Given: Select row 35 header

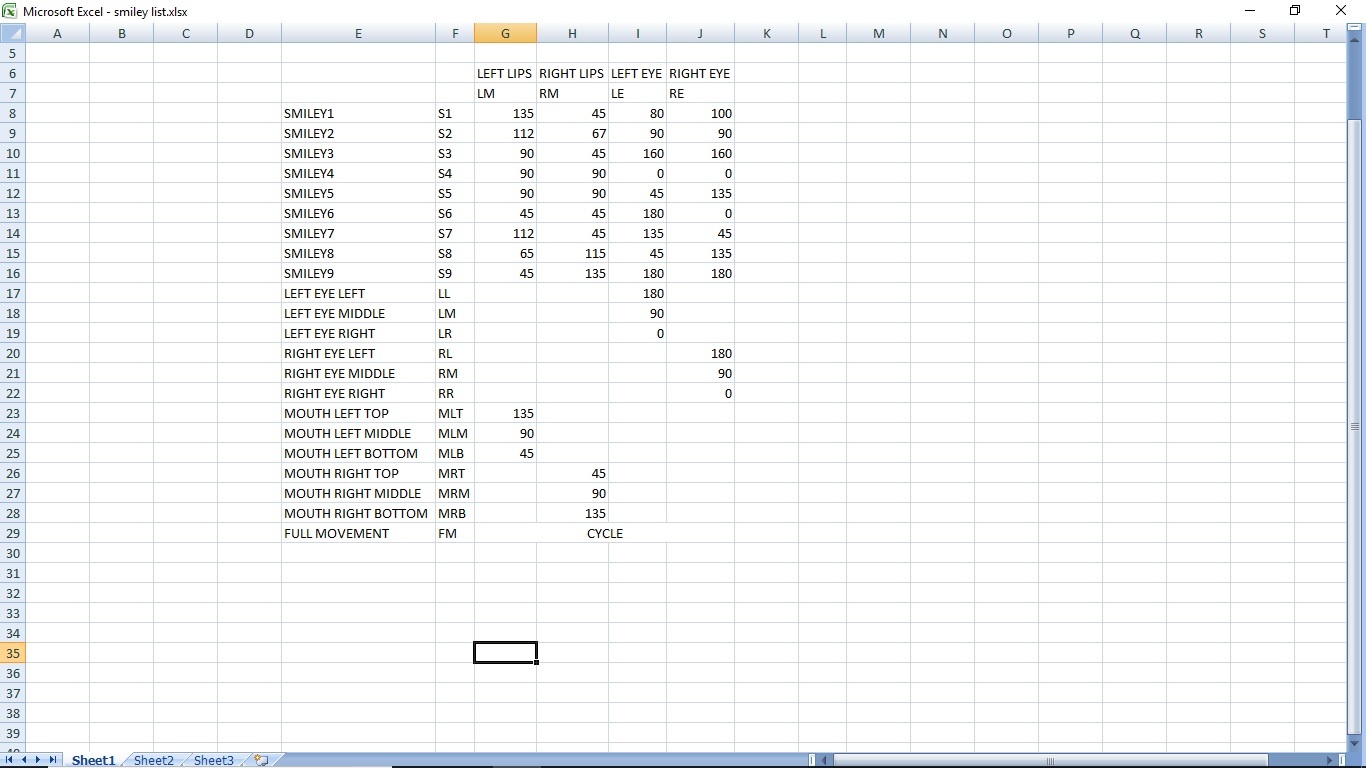Looking at the screenshot, I should coord(12,653).
